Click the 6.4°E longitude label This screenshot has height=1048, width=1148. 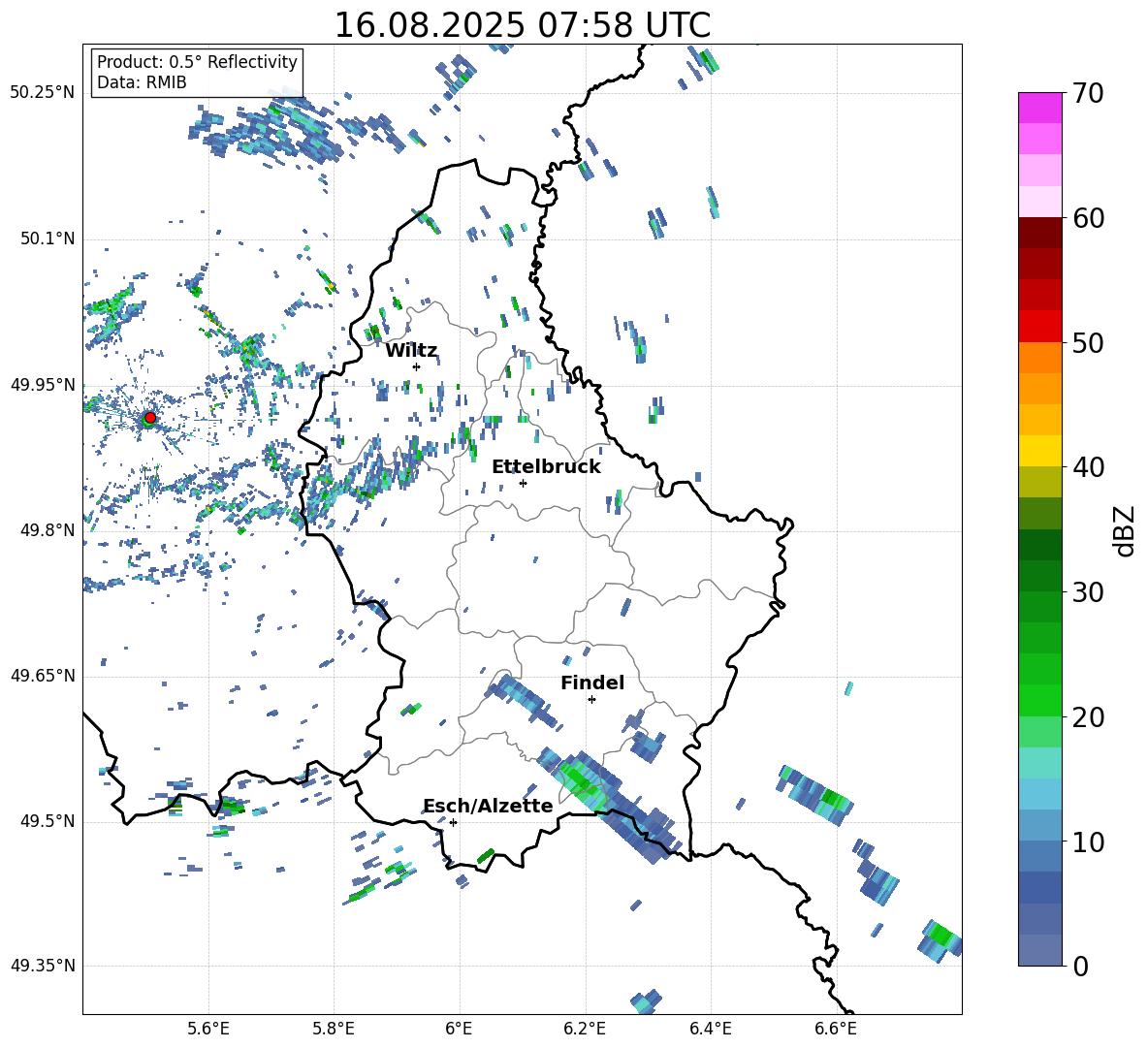coord(710,1029)
